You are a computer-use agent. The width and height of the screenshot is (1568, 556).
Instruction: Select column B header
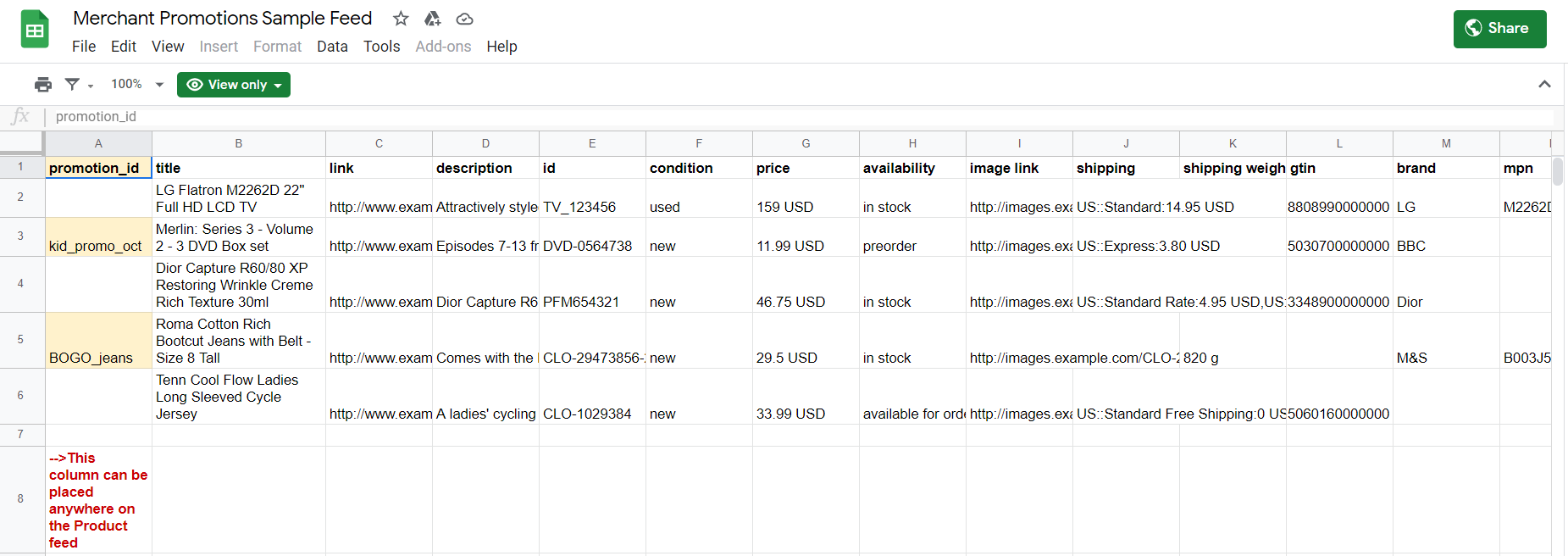coord(239,144)
